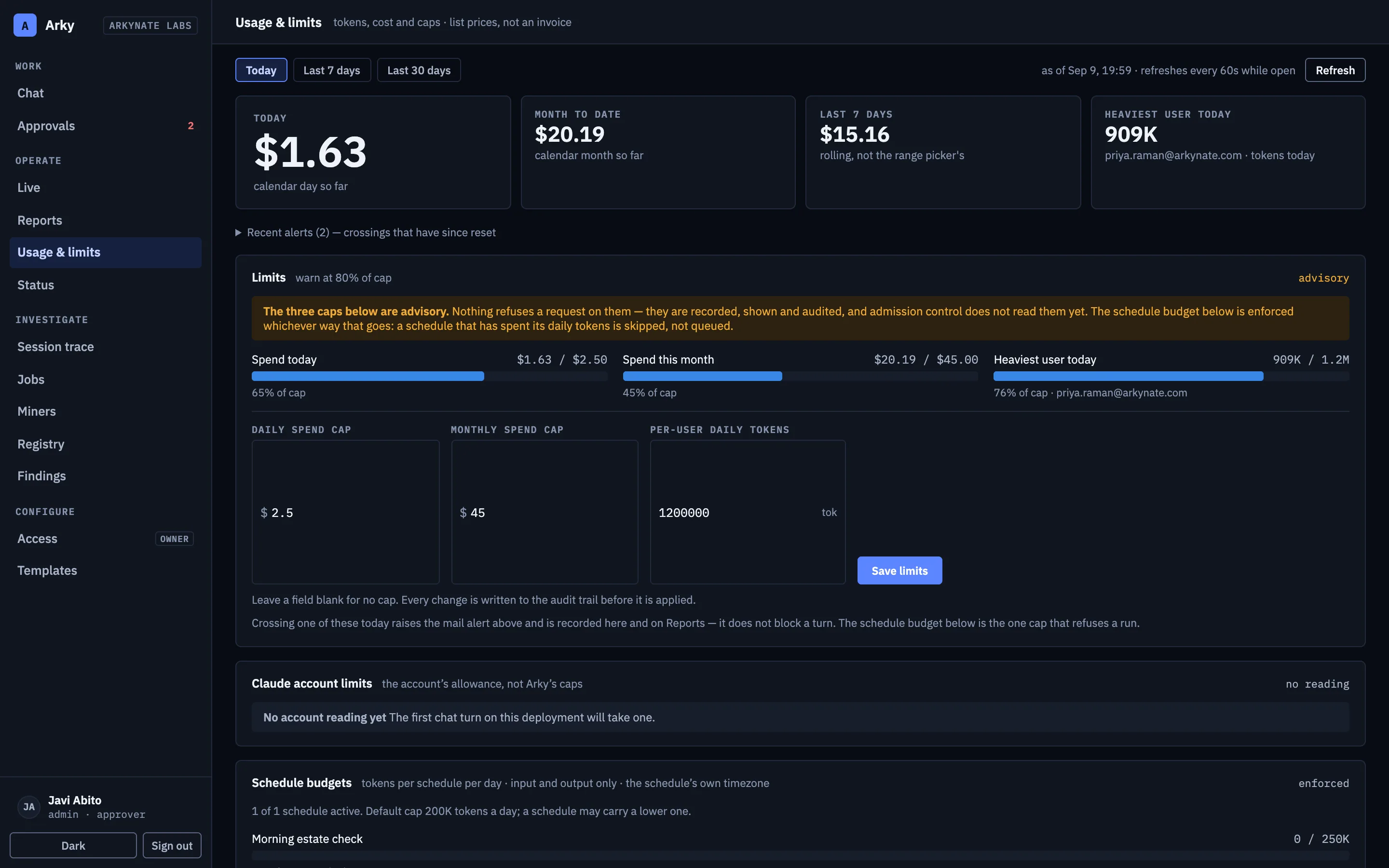Image resolution: width=1389 pixels, height=868 pixels.
Task: Click the 45% of cap text
Action: 649,393
